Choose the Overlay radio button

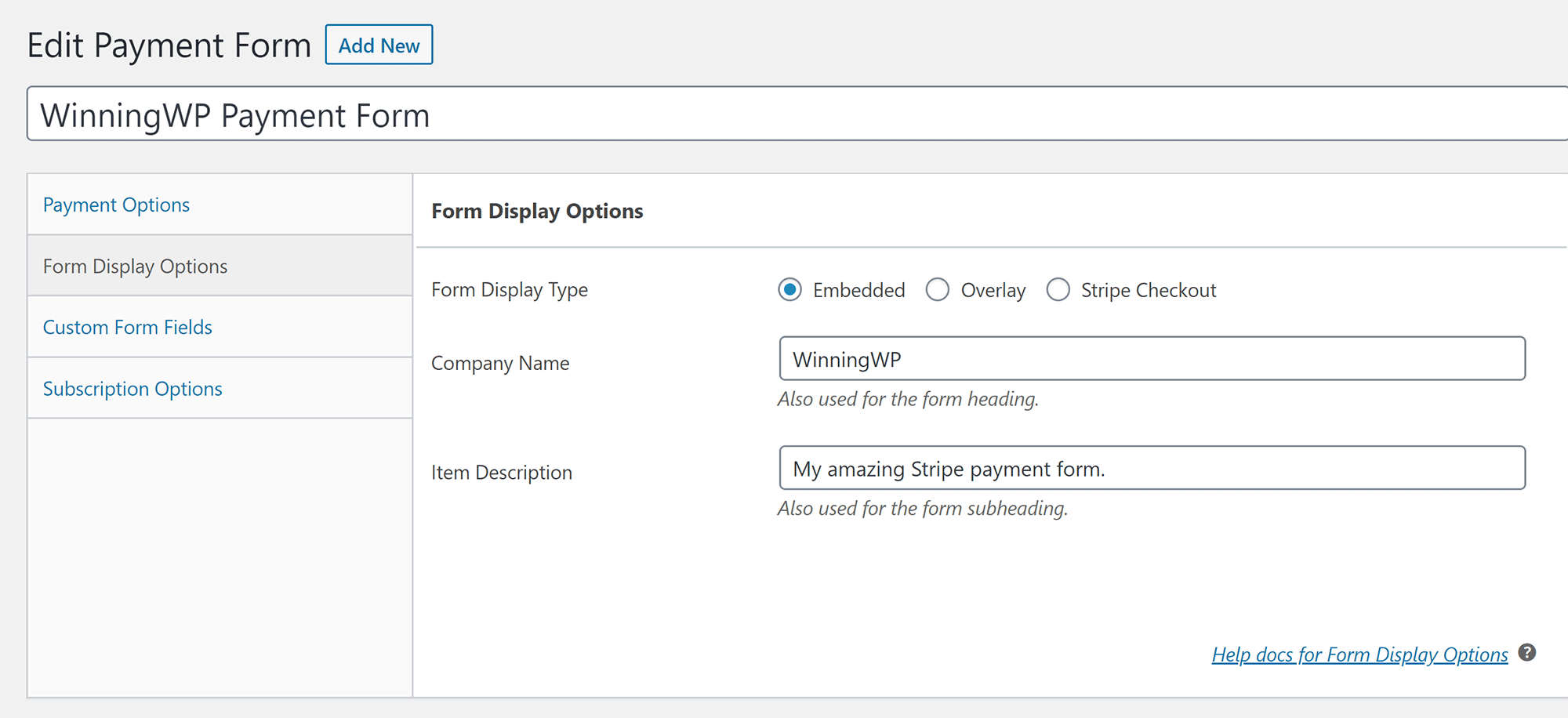pyautogui.click(x=937, y=290)
